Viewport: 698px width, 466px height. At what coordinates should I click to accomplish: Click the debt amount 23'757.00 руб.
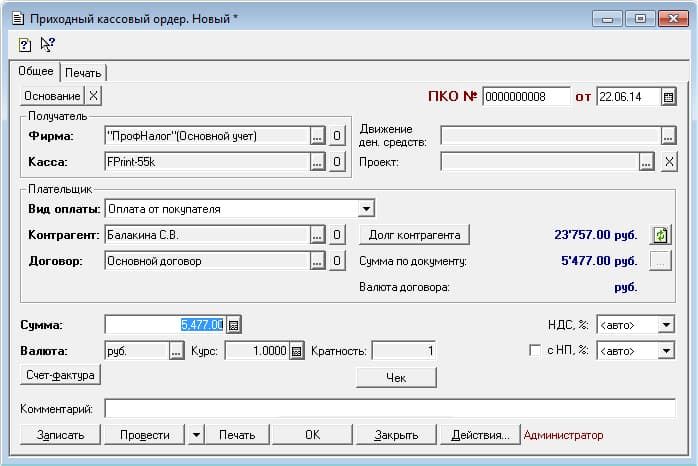[596, 235]
